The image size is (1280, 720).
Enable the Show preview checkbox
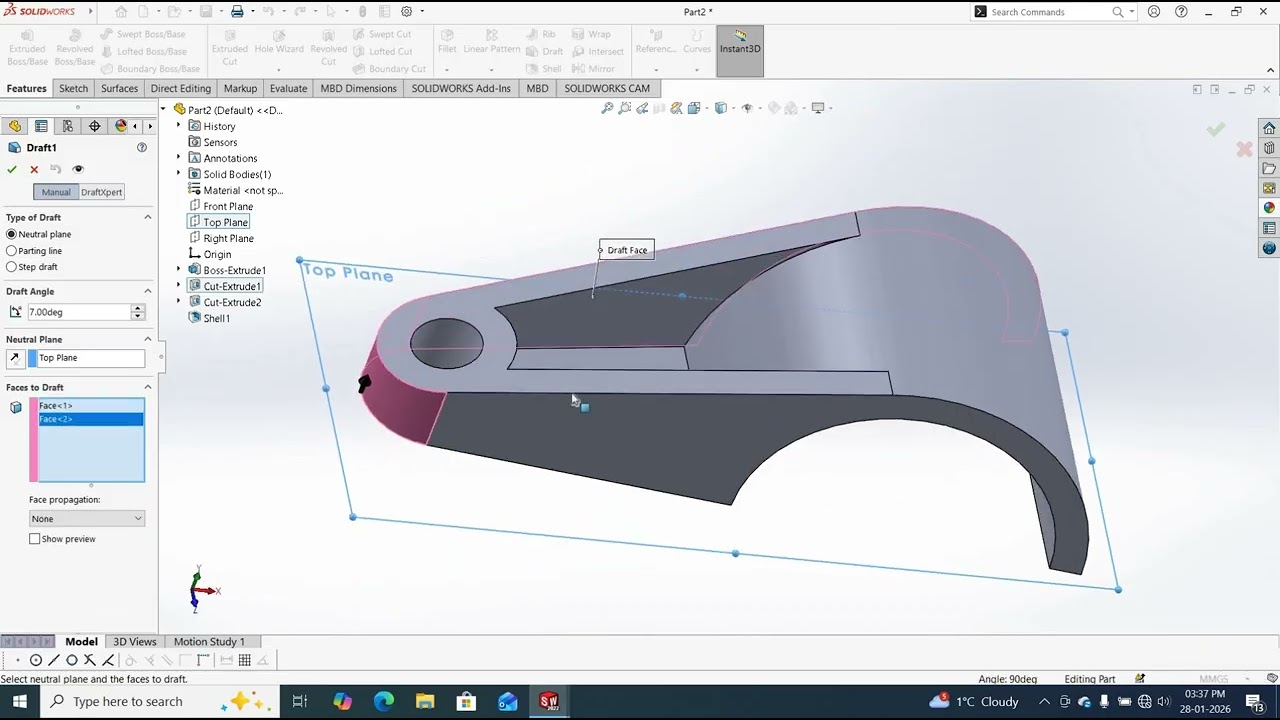tap(35, 539)
